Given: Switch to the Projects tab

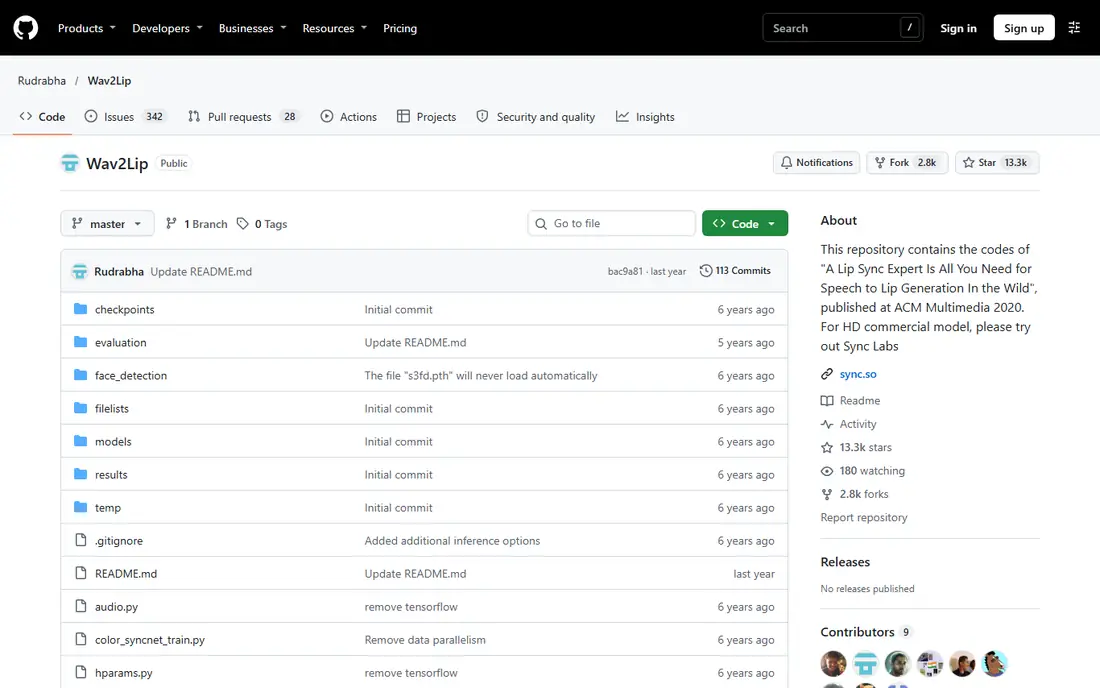Looking at the screenshot, I should pyautogui.click(x=427, y=117).
